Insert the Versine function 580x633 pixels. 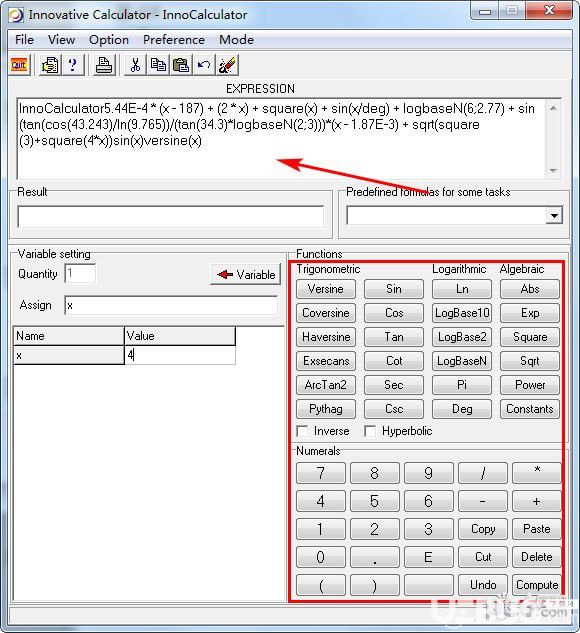point(326,289)
